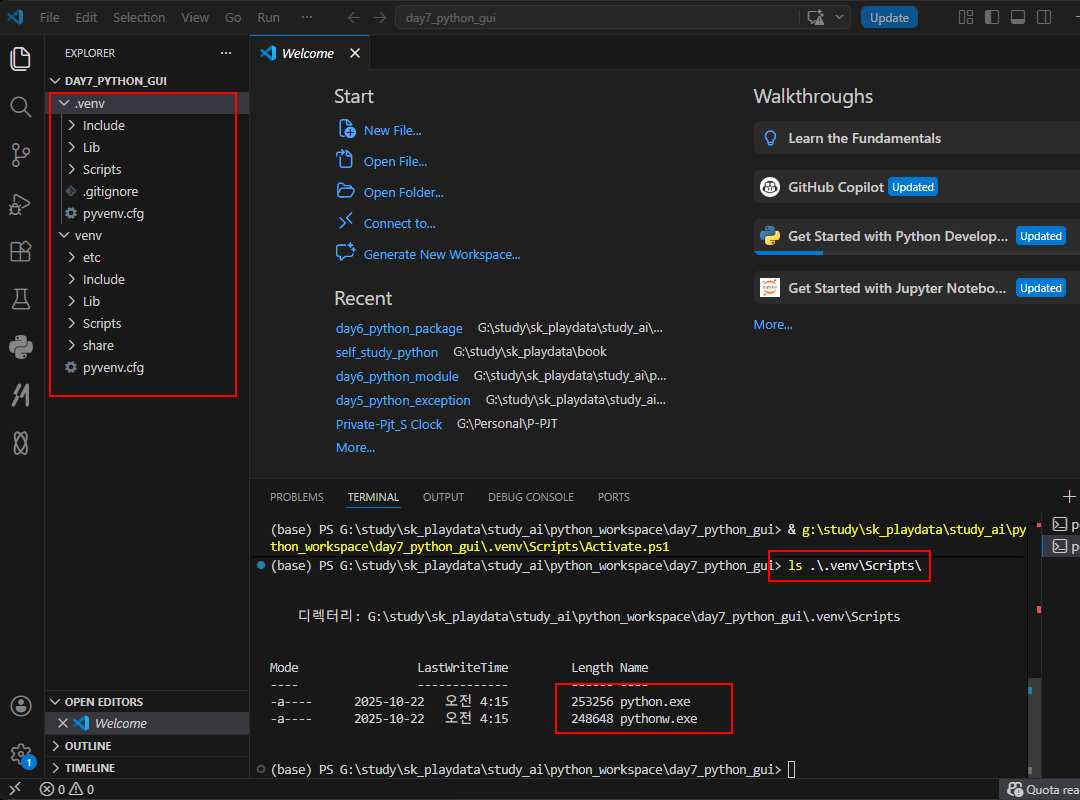Collapse the .venv folder
This screenshot has width=1080, height=800.
pyautogui.click(x=64, y=103)
